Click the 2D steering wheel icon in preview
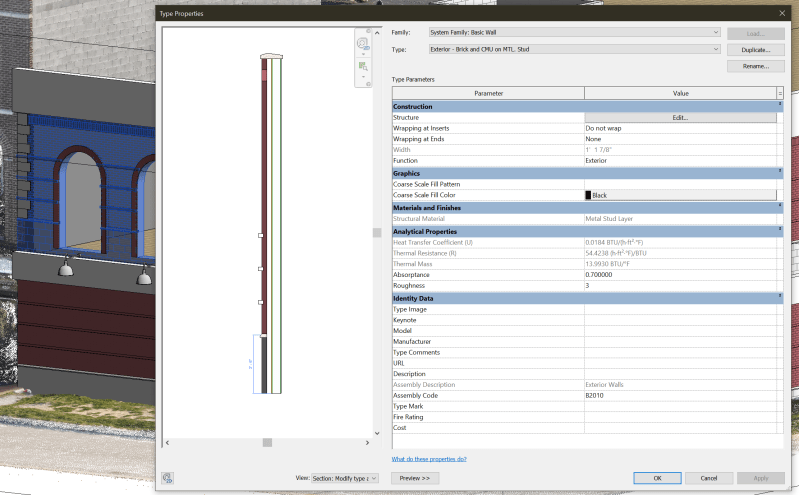 (363, 43)
